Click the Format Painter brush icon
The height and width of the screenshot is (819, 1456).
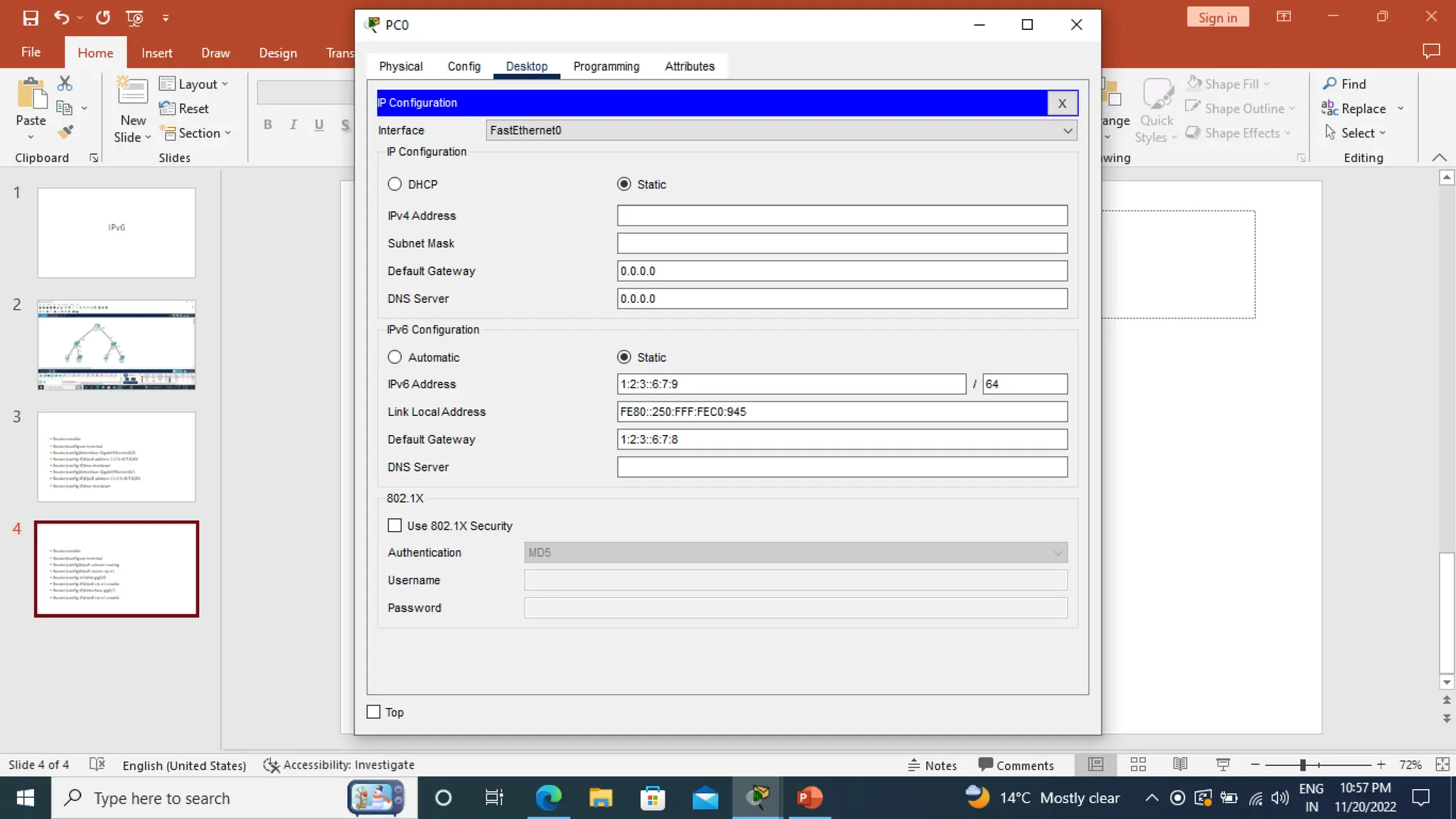[65, 132]
